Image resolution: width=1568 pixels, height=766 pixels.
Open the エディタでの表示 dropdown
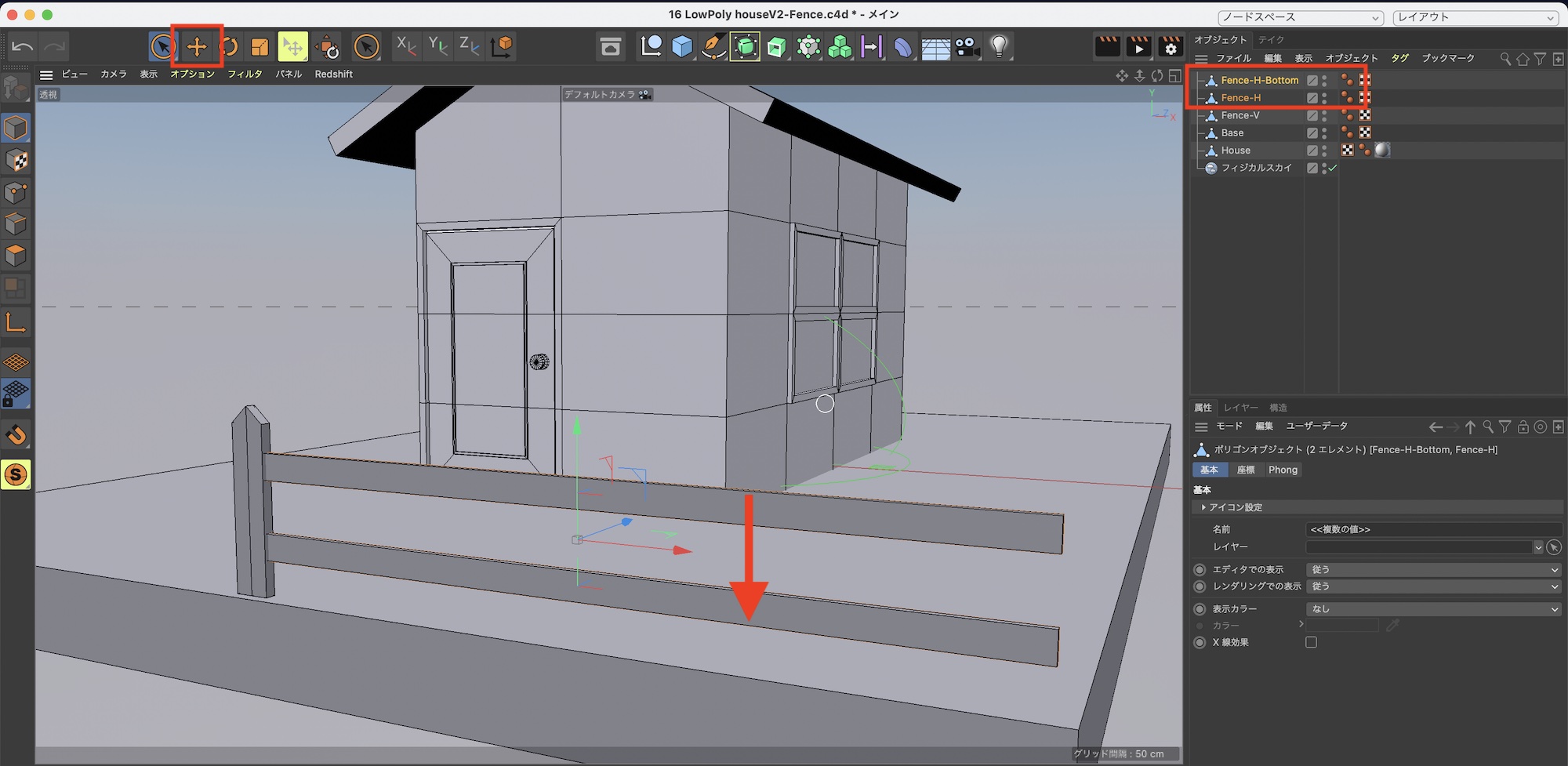coord(1433,570)
